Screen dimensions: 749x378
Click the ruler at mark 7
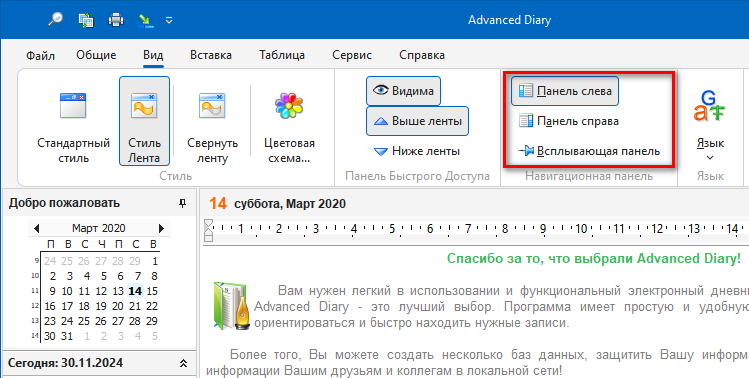[x=468, y=229]
